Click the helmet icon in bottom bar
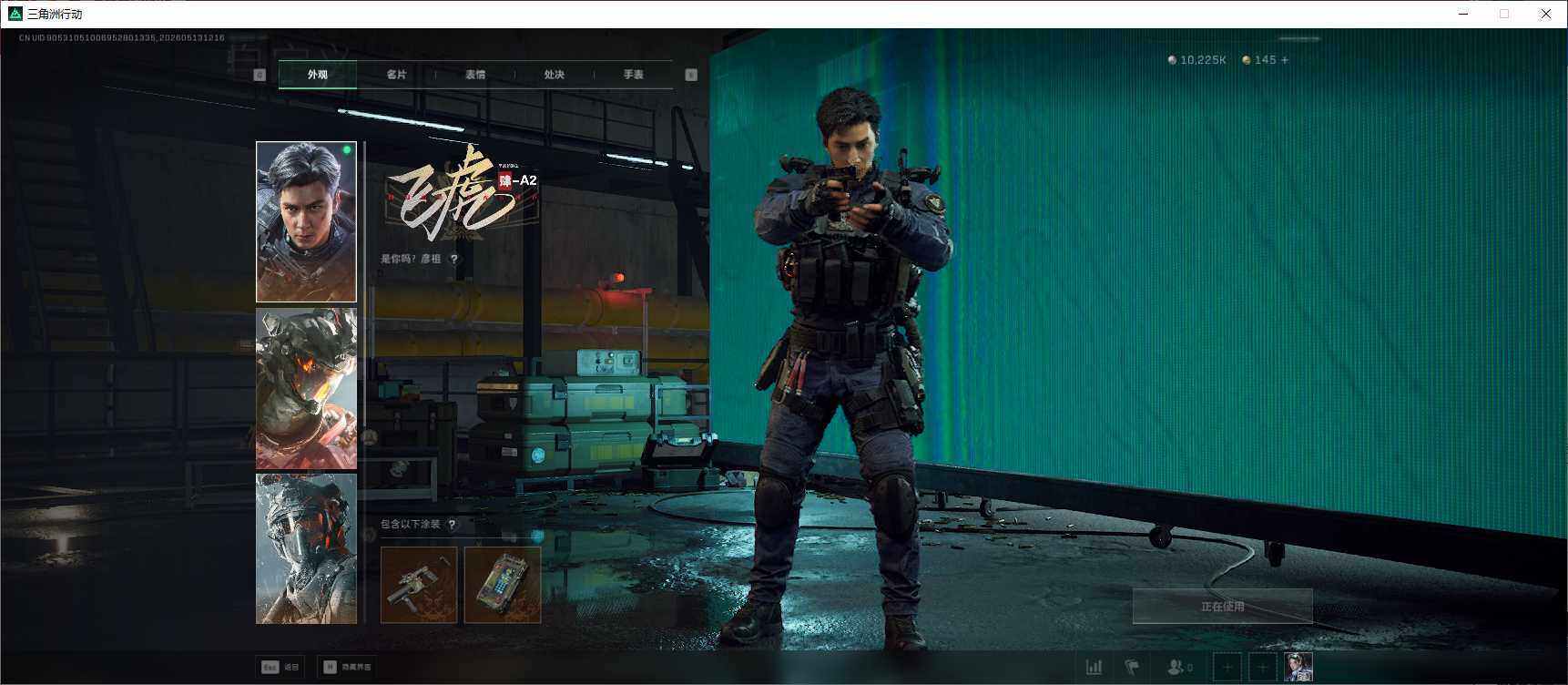This screenshot has height=685, width=1568. [1132, 668]
